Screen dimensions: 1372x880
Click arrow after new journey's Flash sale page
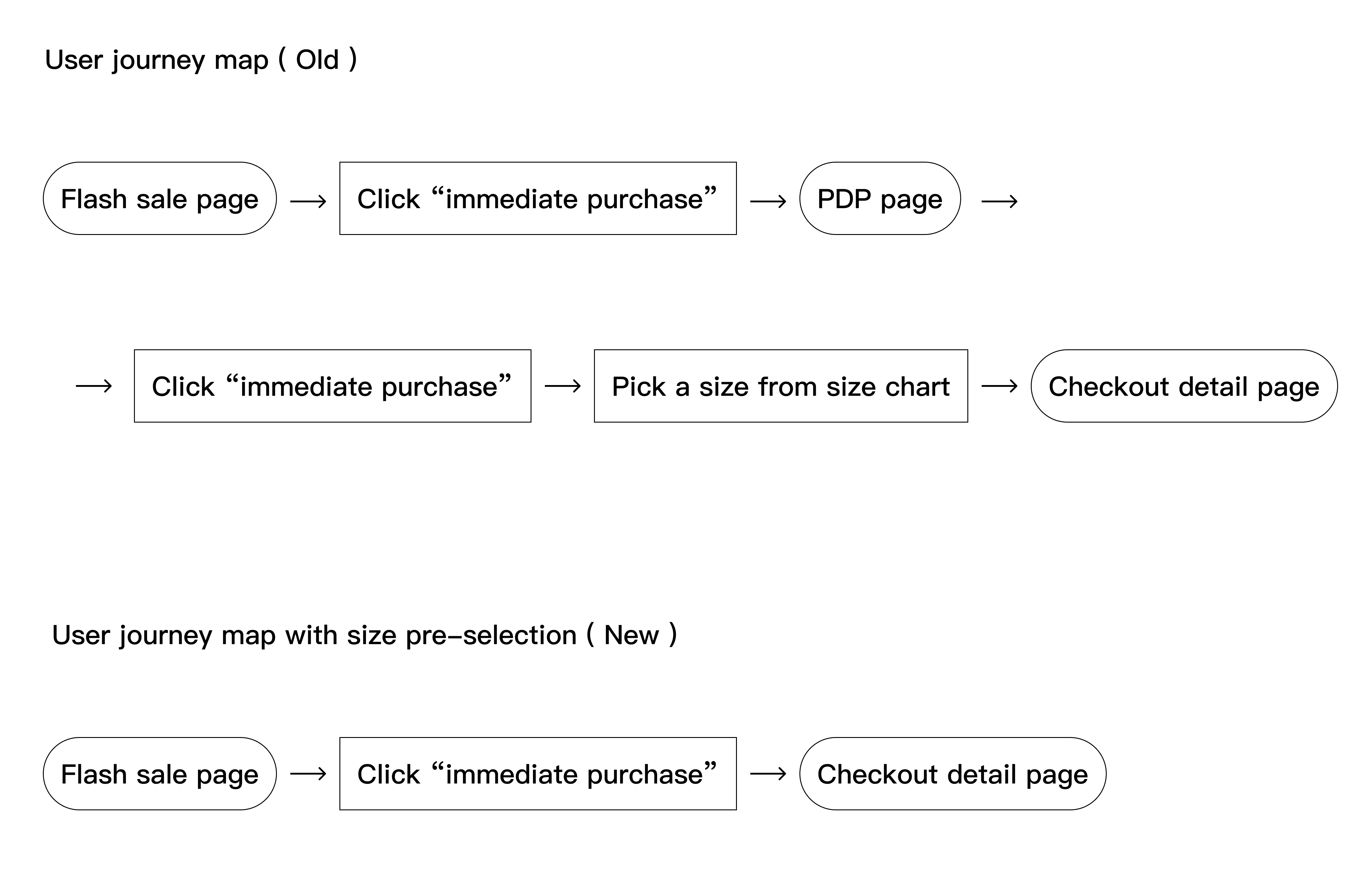pyautogui.click(x=308, y=774)
